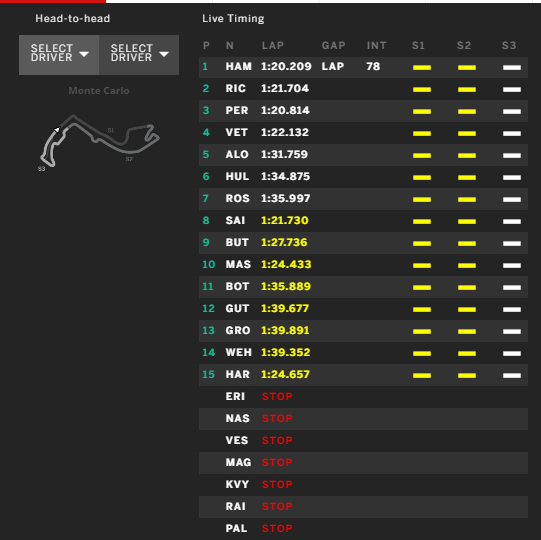Click the S1 sector bar for ALO
Viewport: 541px width, 540px height.
click(x=422, y=155)
